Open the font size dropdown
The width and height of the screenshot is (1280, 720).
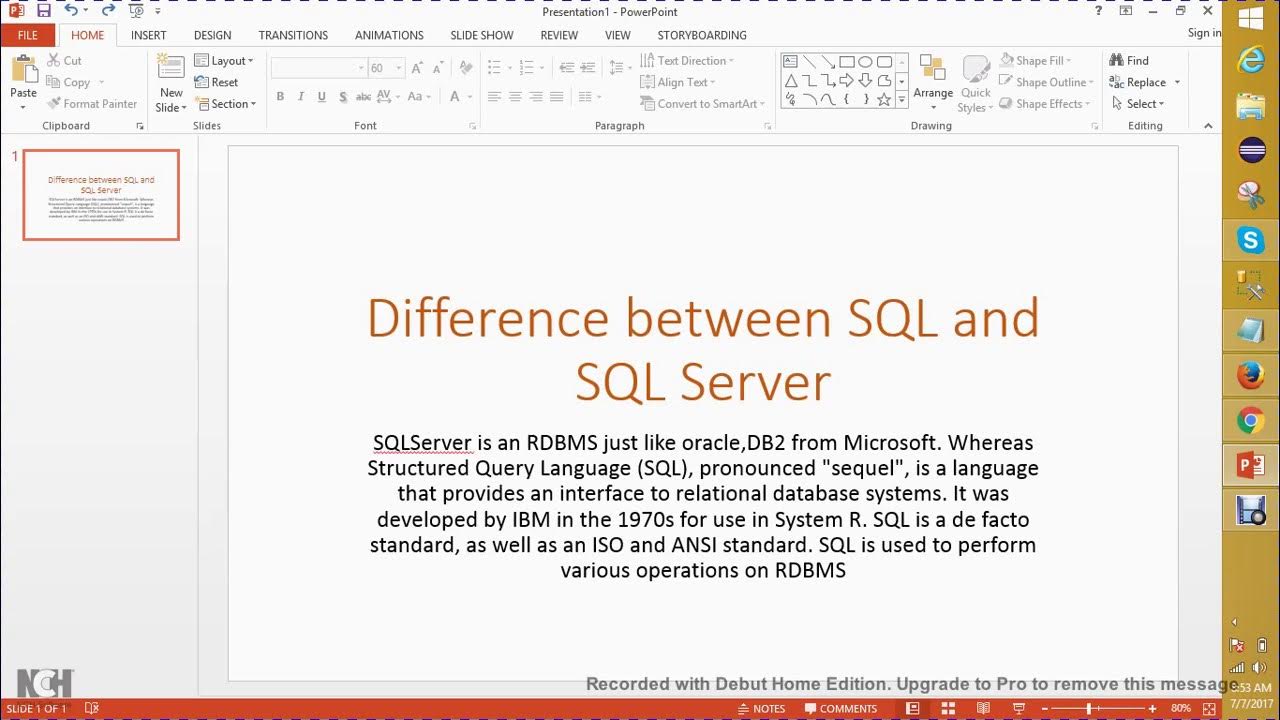[399, 68]
